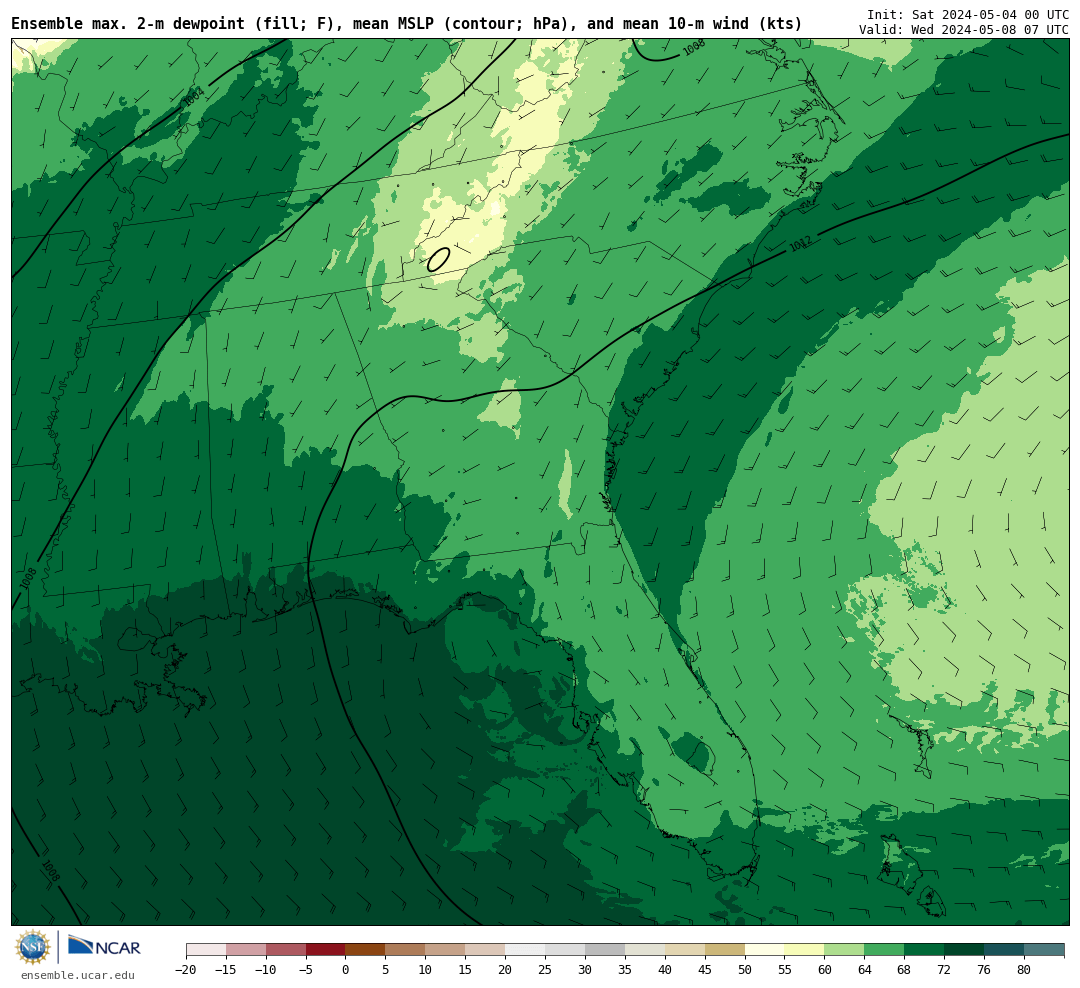Pick the darkest green swatch between 72 and 76
This screenshot has height=988, width=1080.
pos(965,950)
